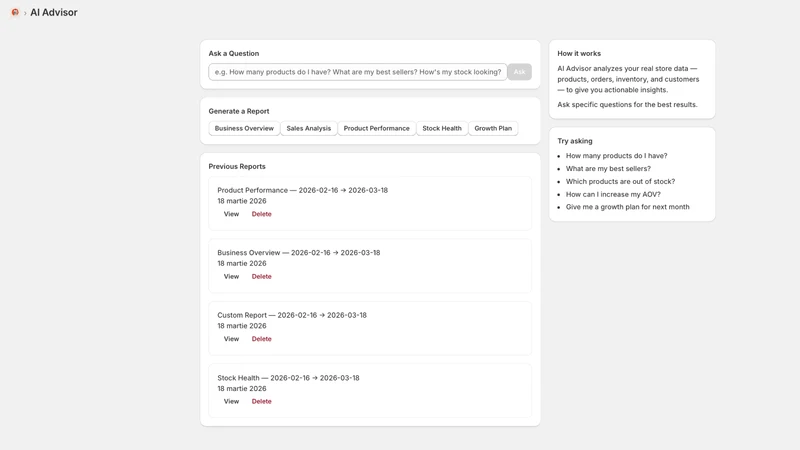Open the Stock Health report entry title
Image resolution: width=800 pixels, height=450 pixels.
(288, 378)
